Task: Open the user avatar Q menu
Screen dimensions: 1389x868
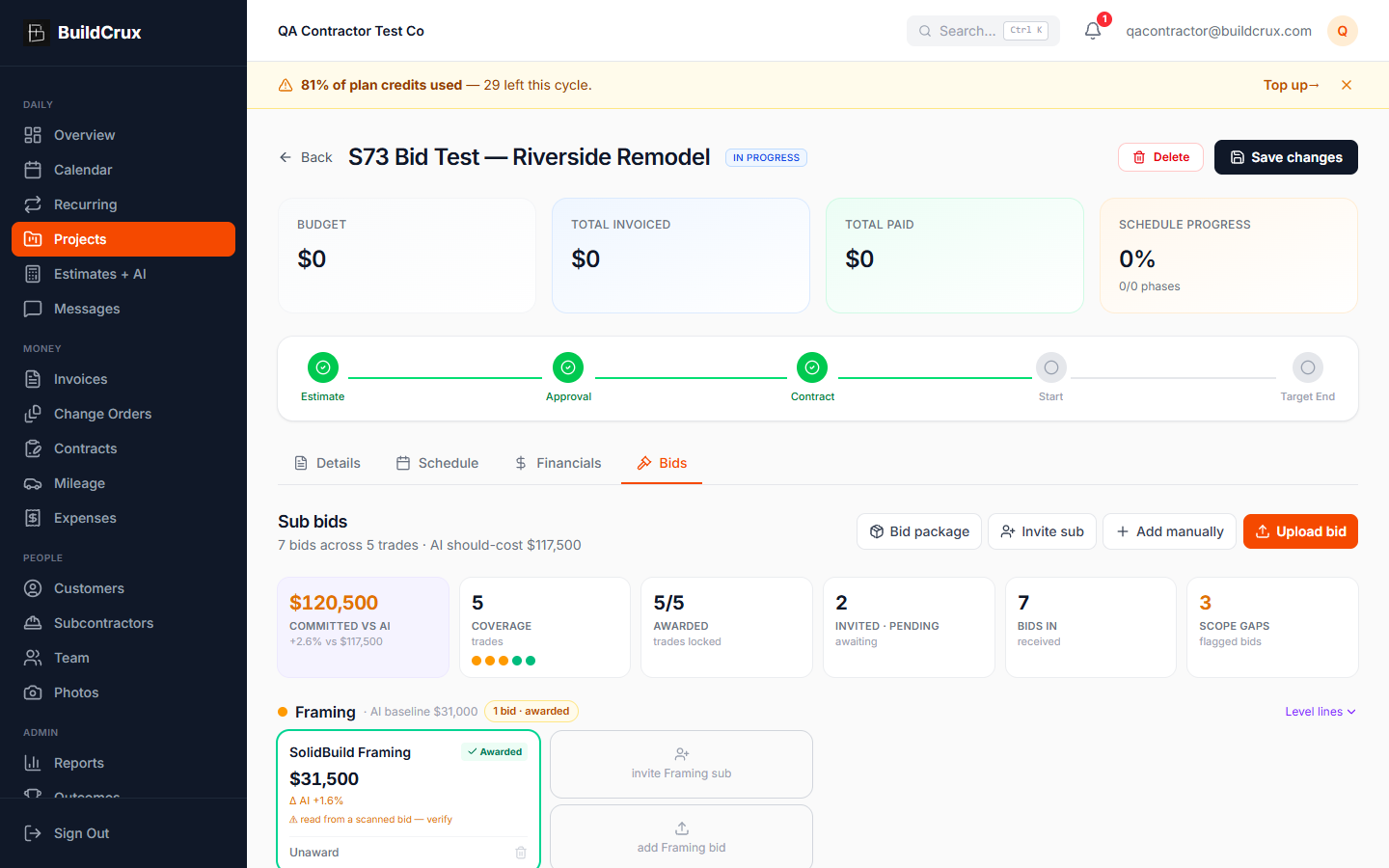Action: tap(1343, 31)
